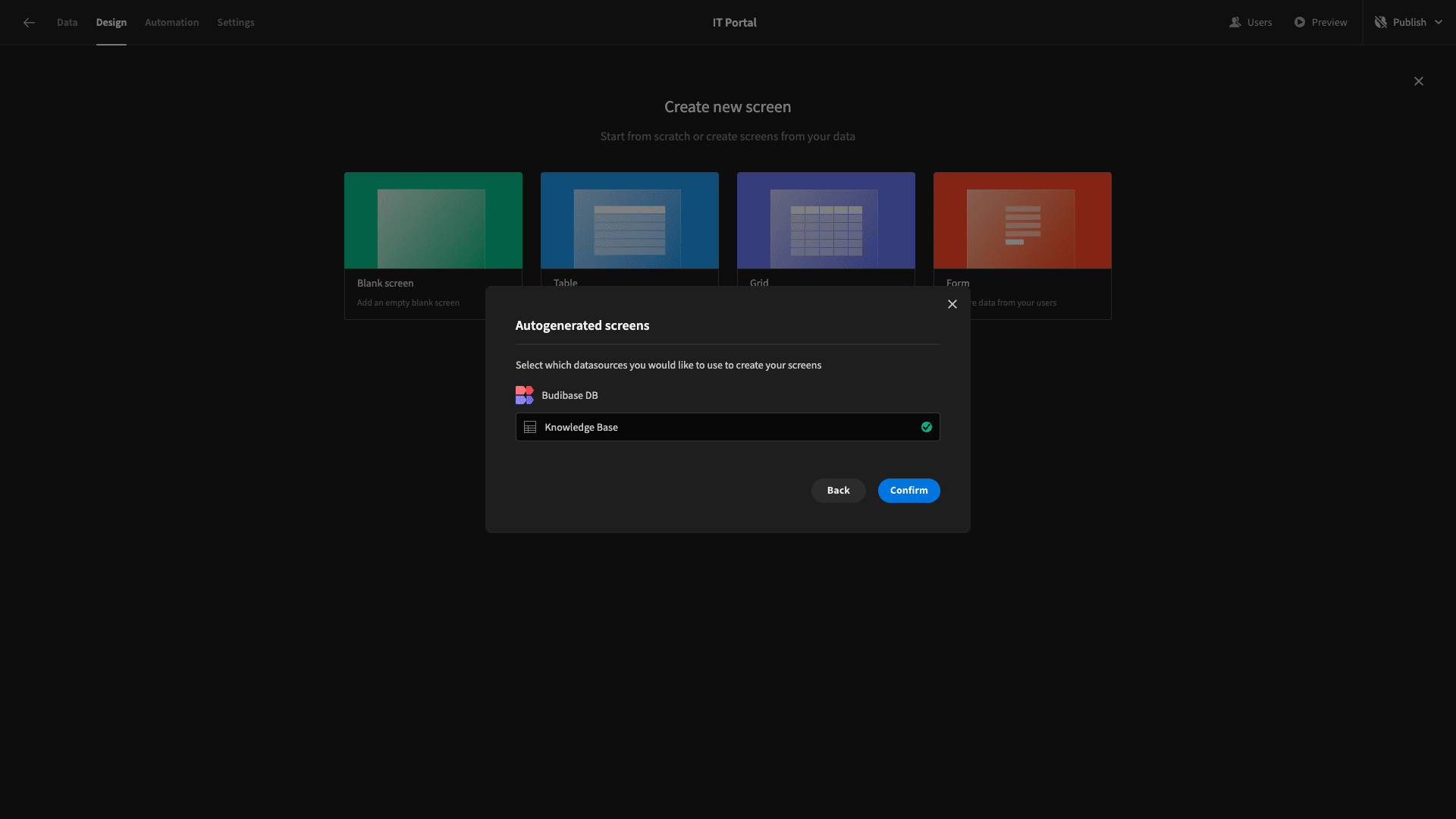This screenshot has width=1456, height=819.
Task: Select the Blank screen thumbnail
Action: [433, 221]
